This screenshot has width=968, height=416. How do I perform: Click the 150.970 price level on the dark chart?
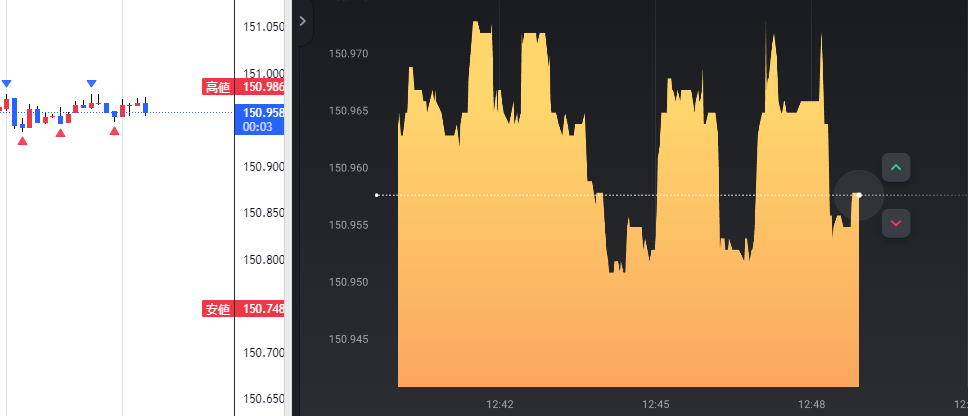click(348, 54)
